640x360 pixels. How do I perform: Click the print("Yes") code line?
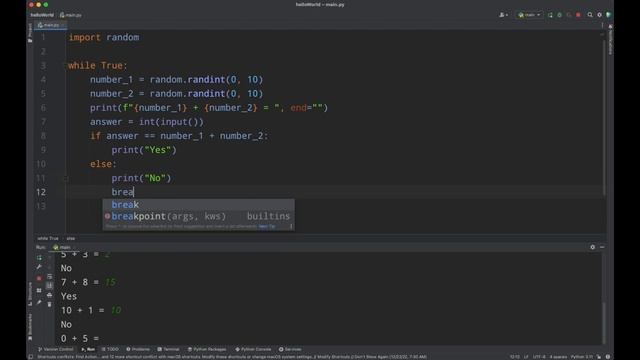144,150
